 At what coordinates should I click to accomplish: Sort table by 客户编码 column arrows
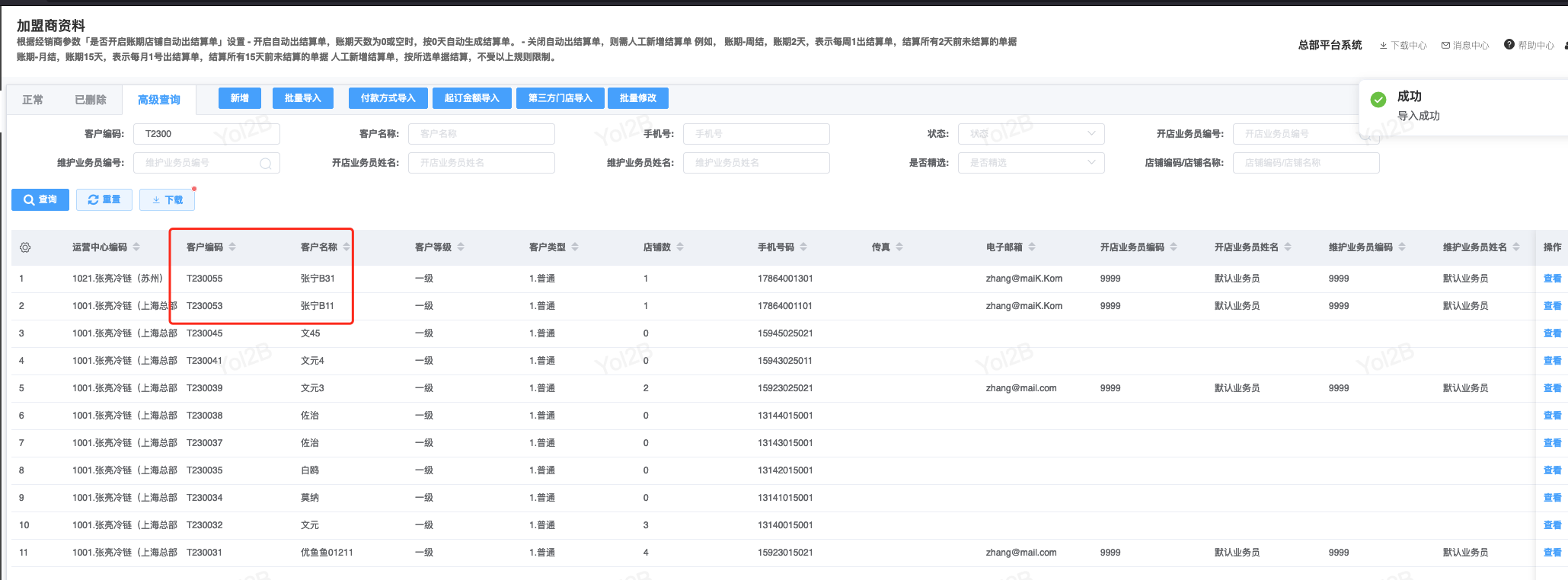(x=232, y=247)
